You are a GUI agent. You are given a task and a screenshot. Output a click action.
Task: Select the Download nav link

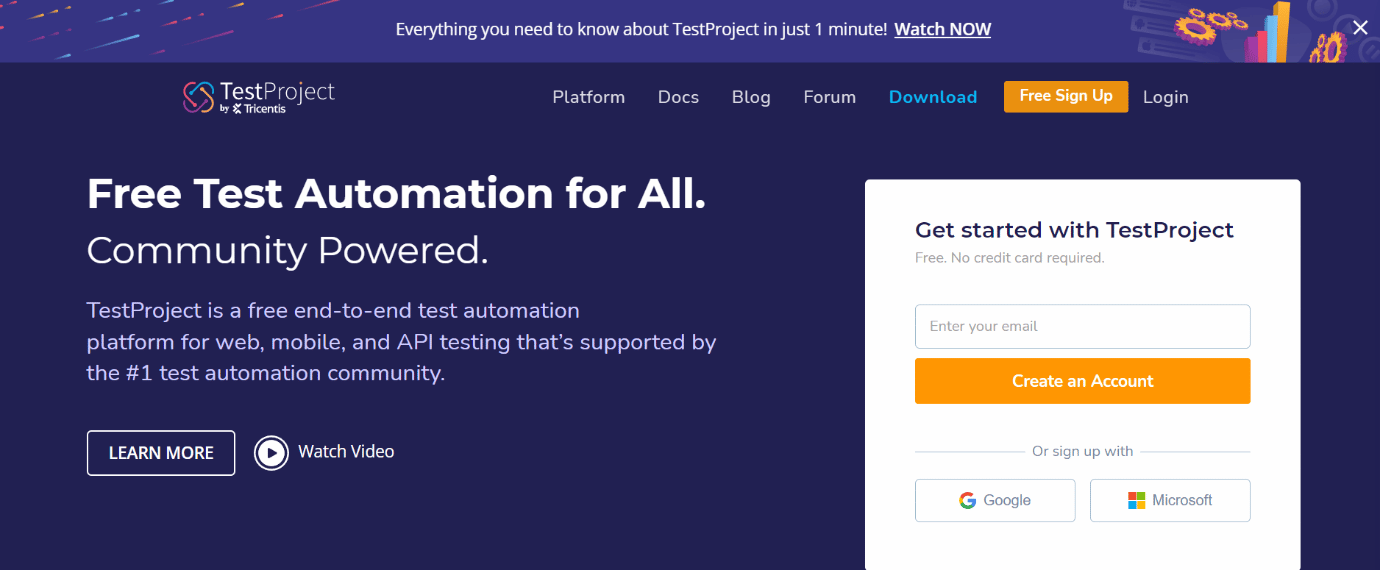[933, 97]
